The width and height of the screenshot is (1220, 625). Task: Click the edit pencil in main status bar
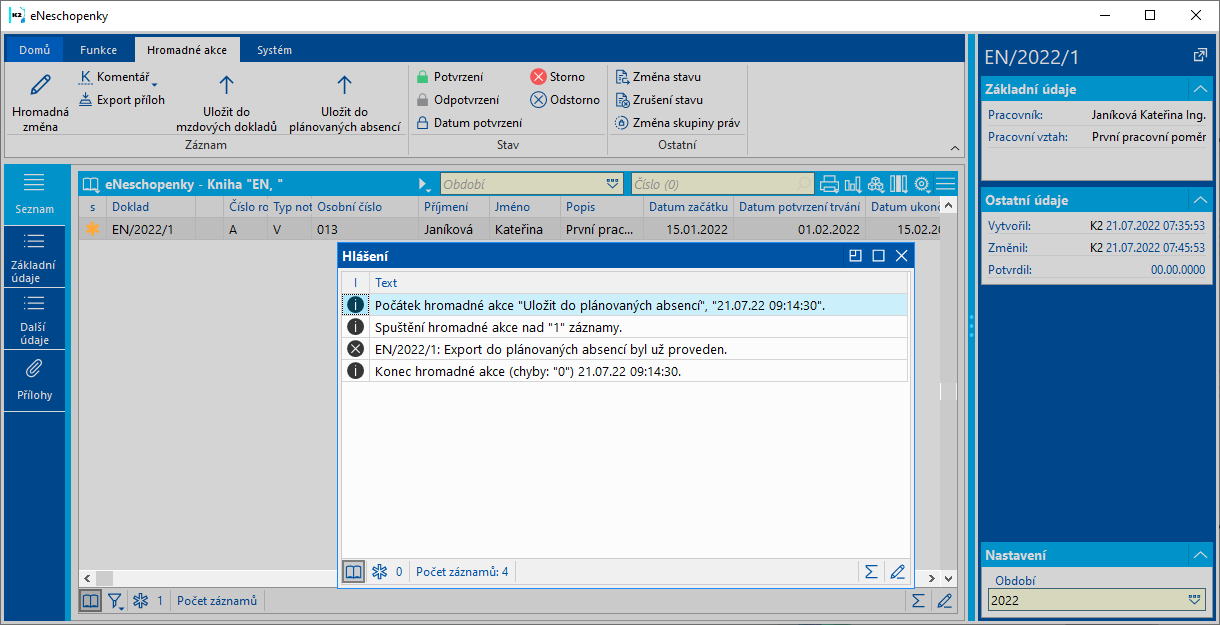pos(944,601)
